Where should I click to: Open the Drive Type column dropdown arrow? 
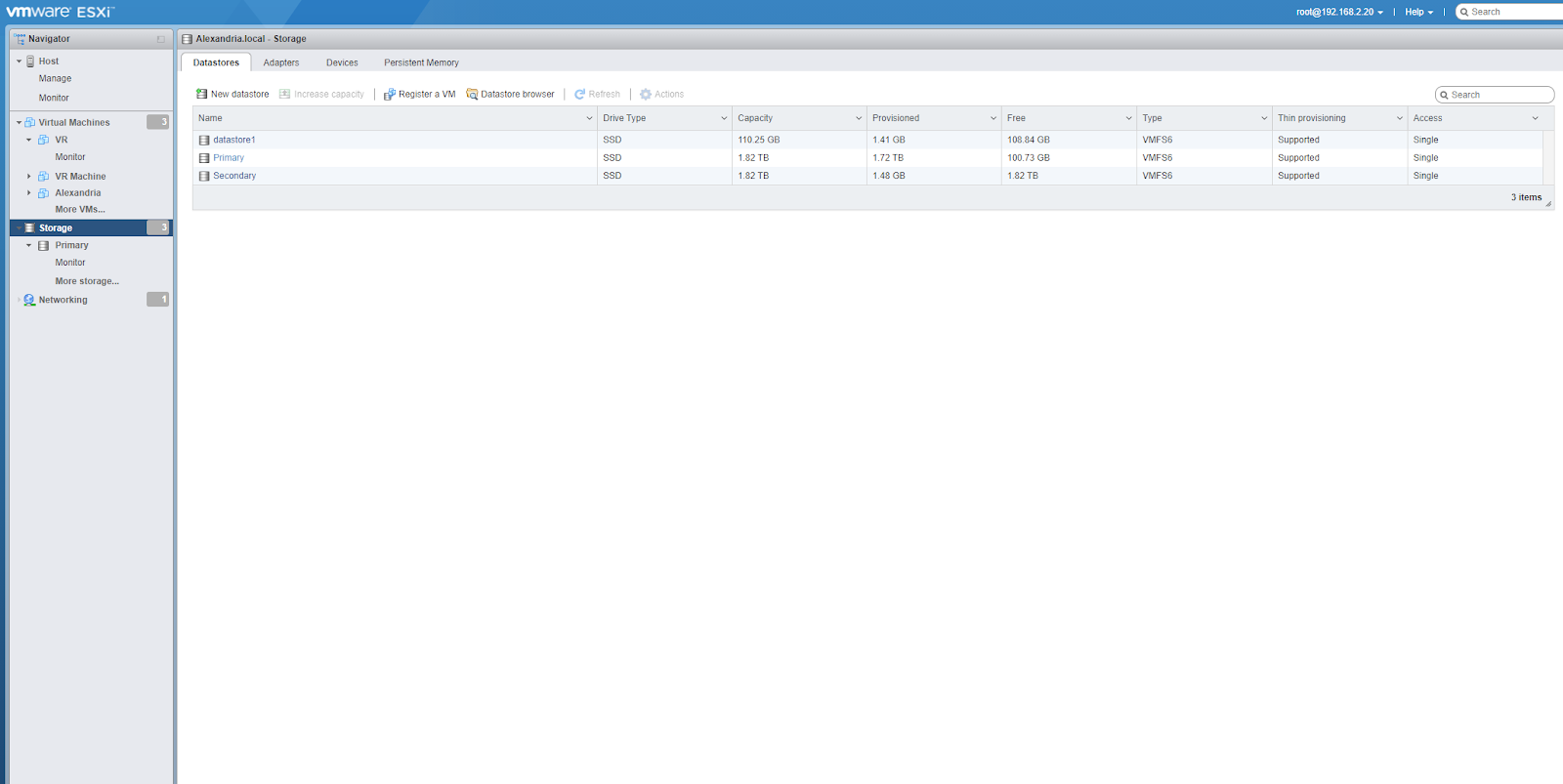point(724,118)
